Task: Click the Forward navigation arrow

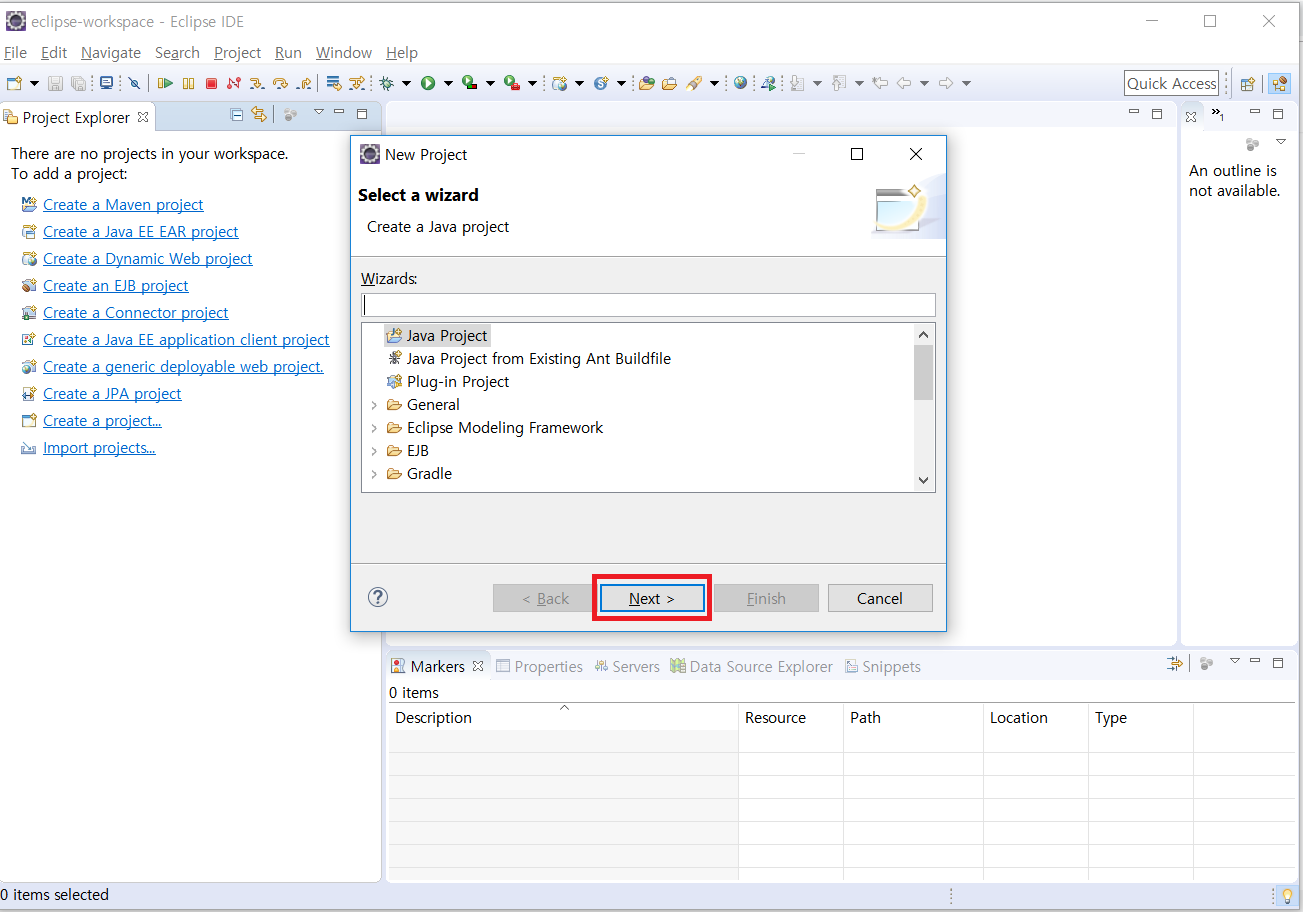Action: point(945,83)
